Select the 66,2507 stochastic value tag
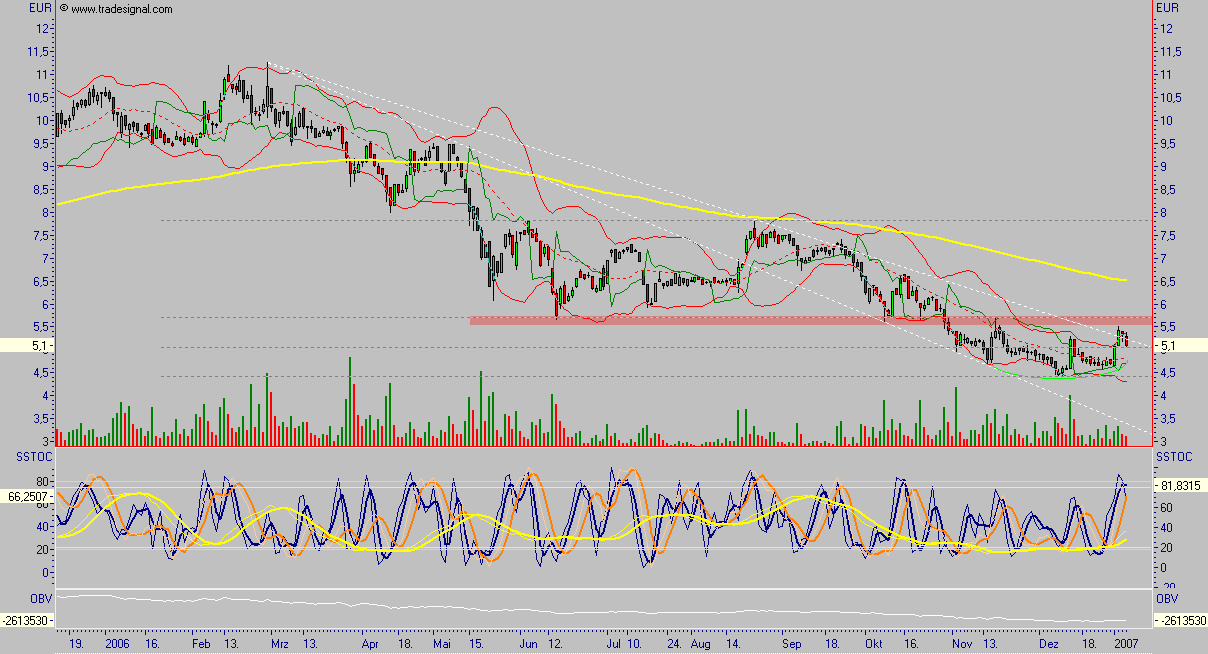 click(x=26, y=495)
